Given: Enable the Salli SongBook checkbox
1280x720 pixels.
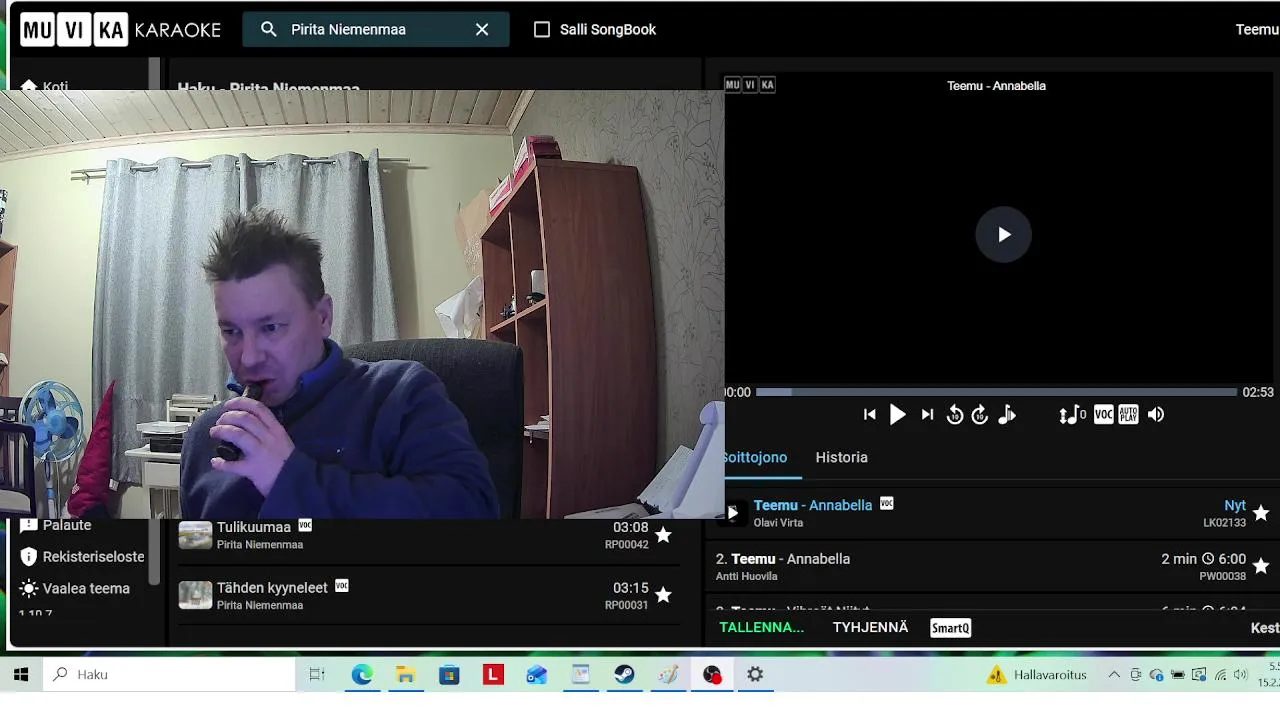Looking at the screenshot, I should click(x=542, y=30).
